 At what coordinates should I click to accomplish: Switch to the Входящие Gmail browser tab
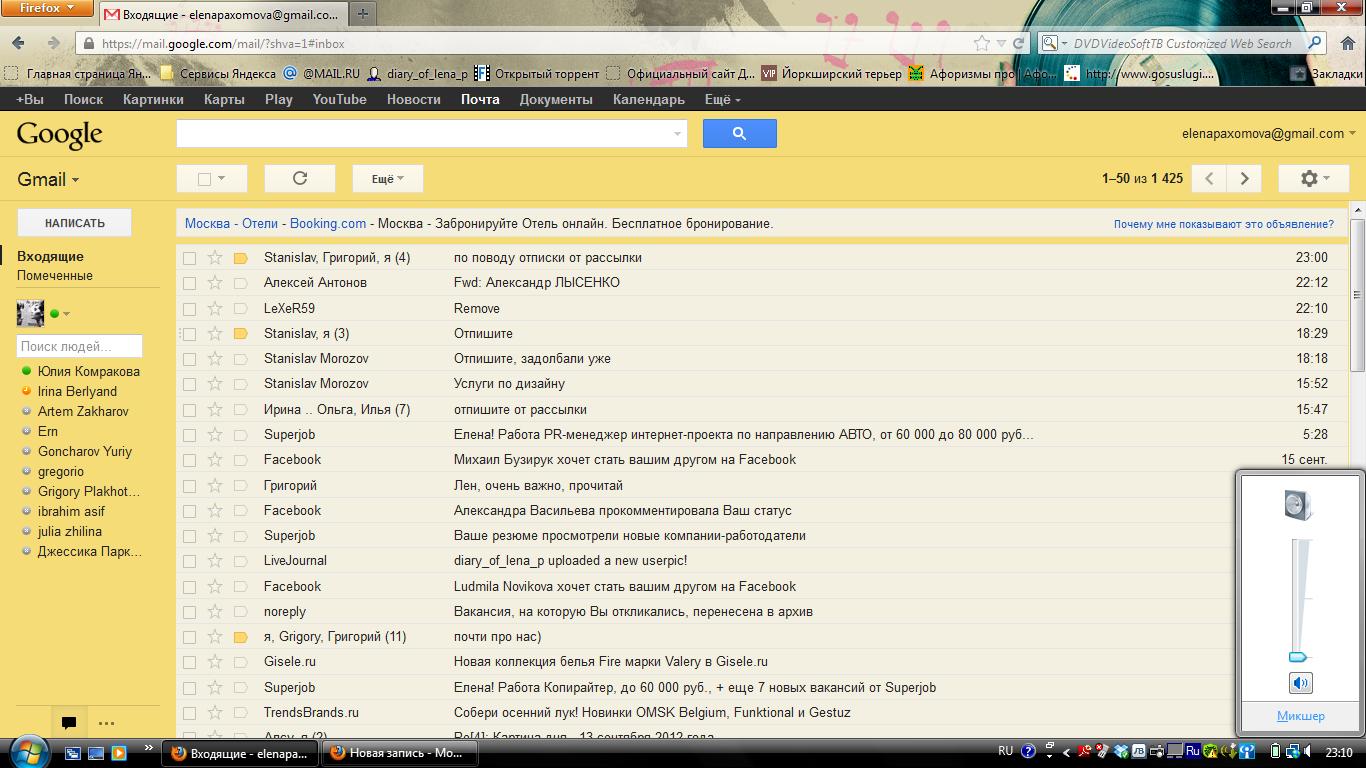(222, 15)
